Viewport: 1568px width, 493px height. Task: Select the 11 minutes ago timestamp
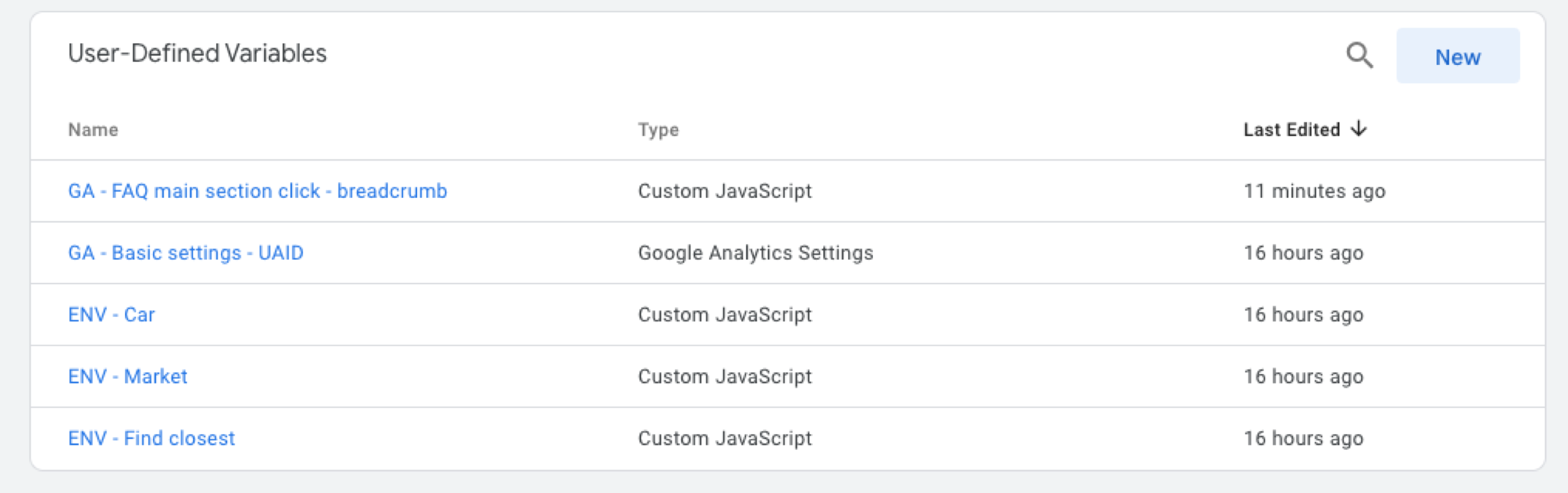pos(1314,191)
